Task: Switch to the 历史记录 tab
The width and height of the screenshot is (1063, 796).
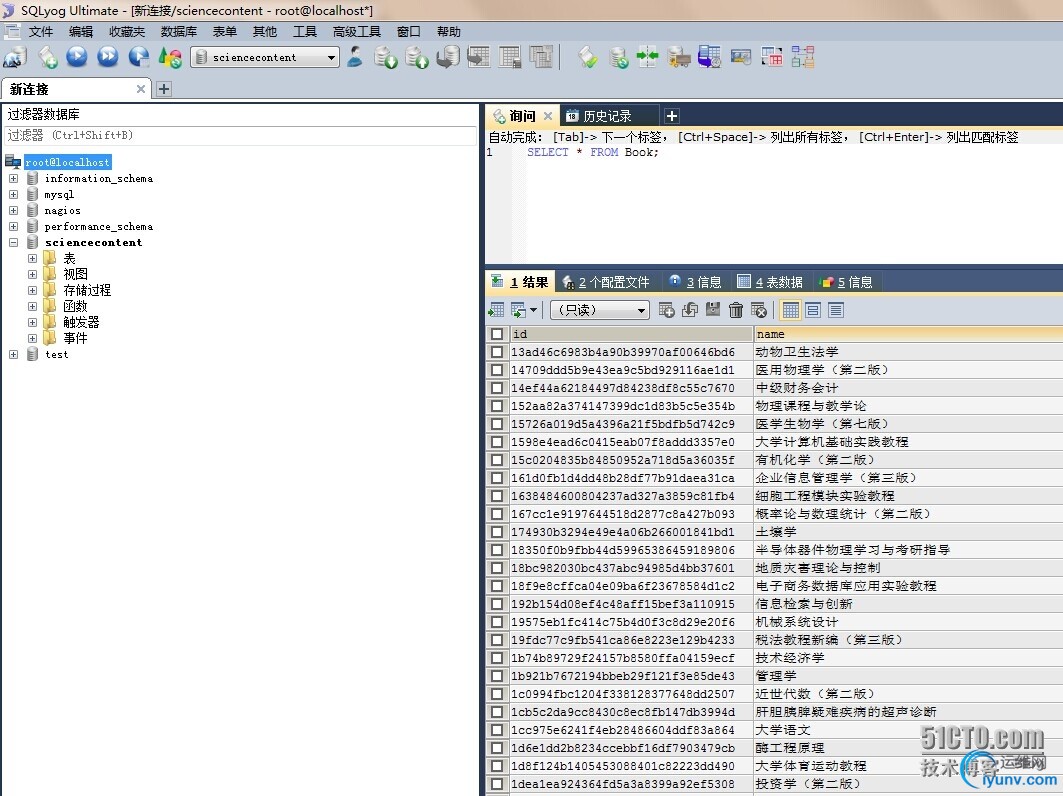Action: pos(607,116)
